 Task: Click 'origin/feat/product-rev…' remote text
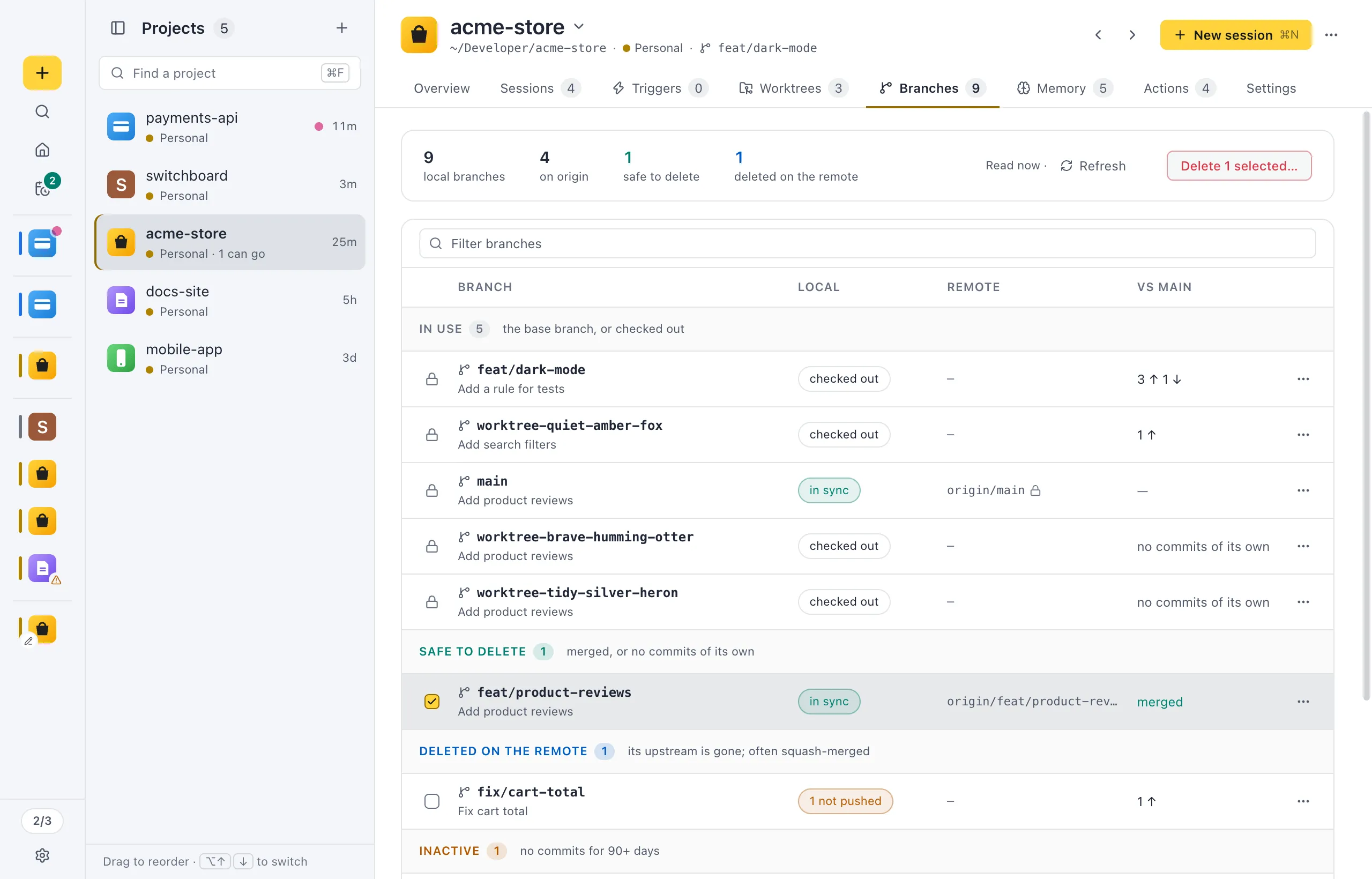(x=1032, y=702)
